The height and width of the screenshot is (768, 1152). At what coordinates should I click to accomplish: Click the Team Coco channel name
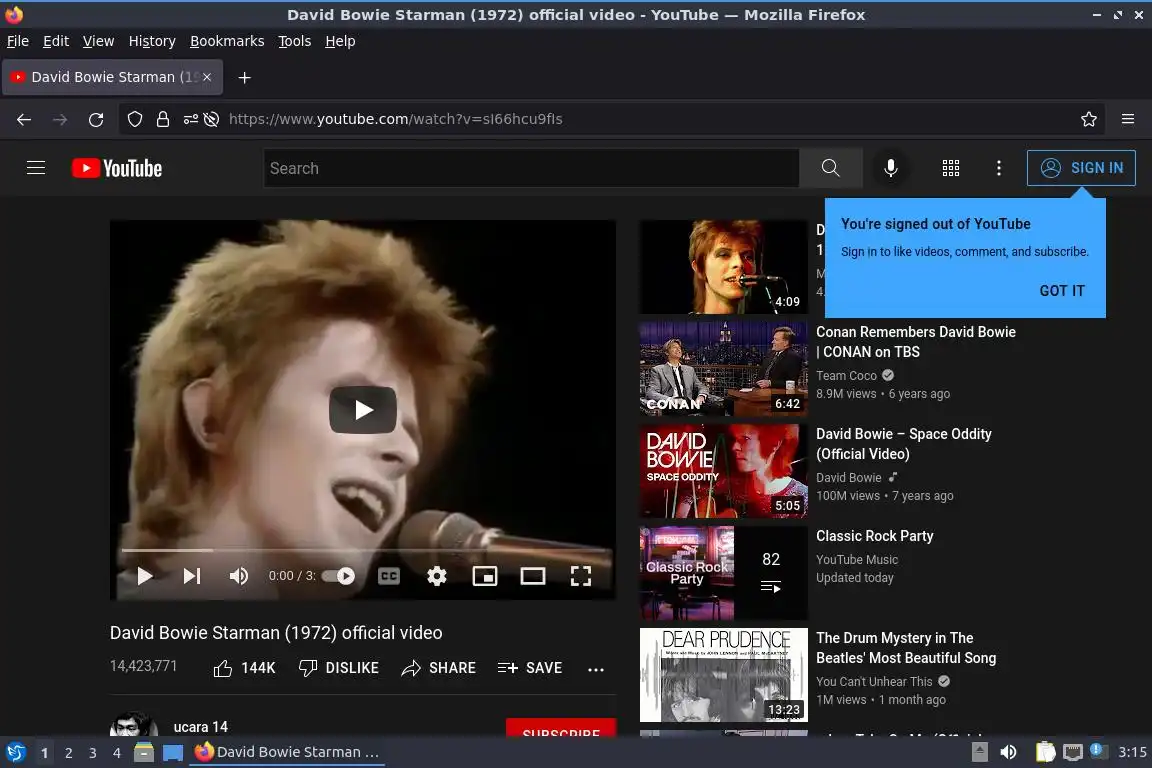(846, 376)
